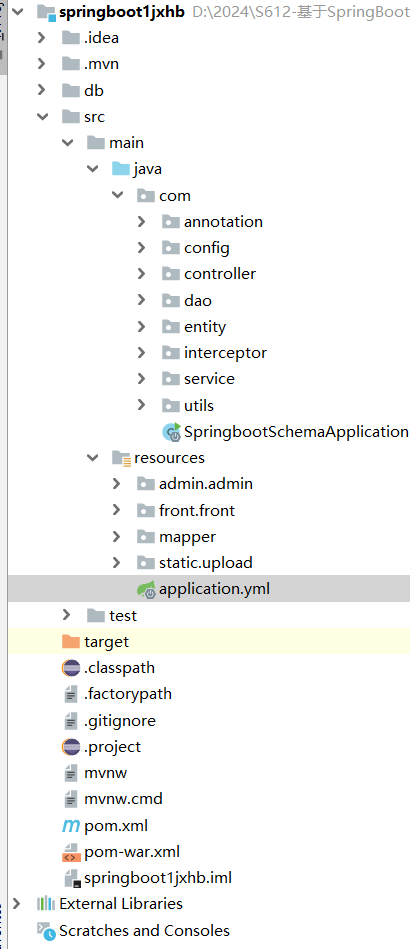Collapse the java source folder arrow

click(92, 169)
